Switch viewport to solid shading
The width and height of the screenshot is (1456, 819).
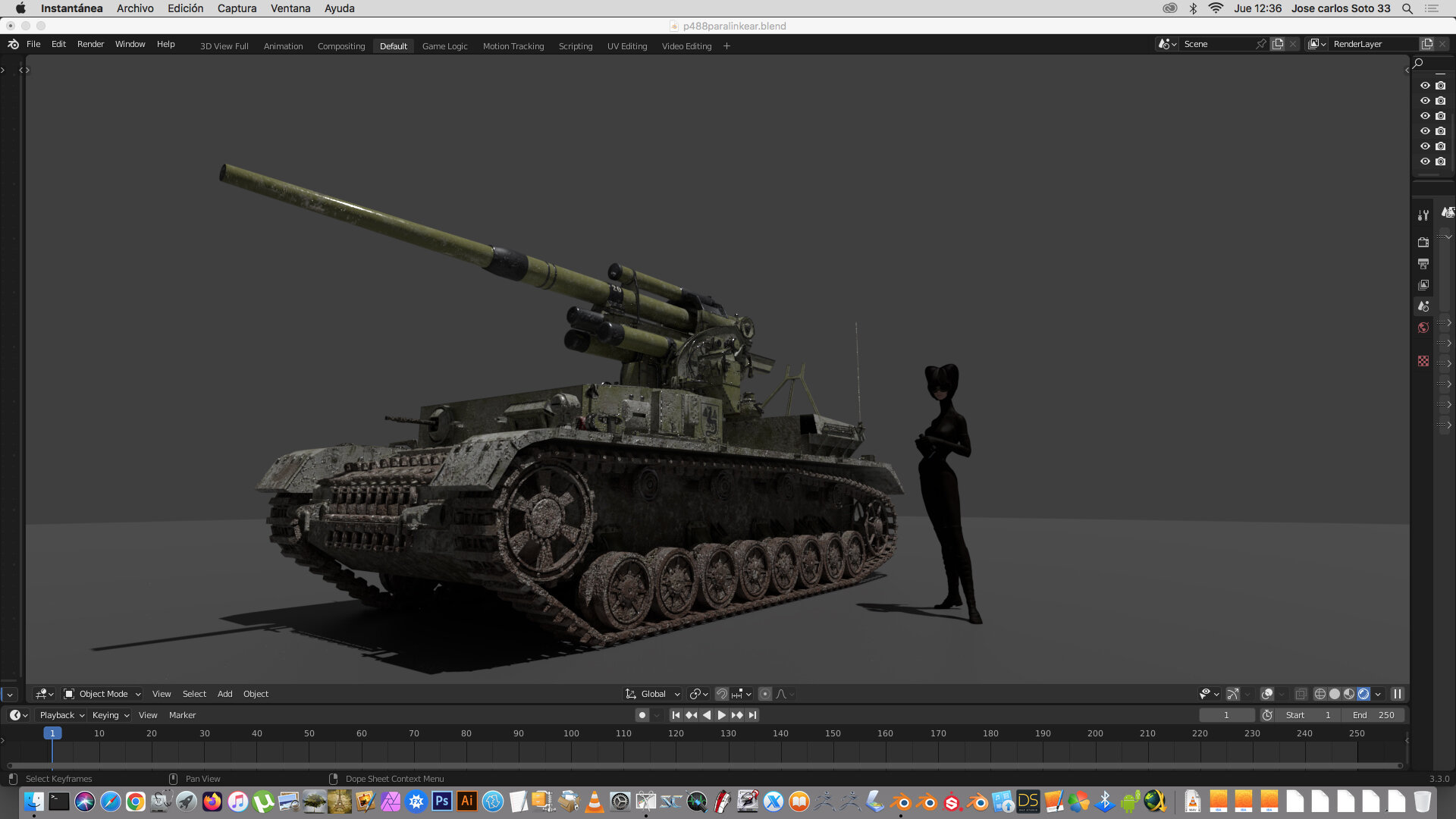pos(1335,694)
